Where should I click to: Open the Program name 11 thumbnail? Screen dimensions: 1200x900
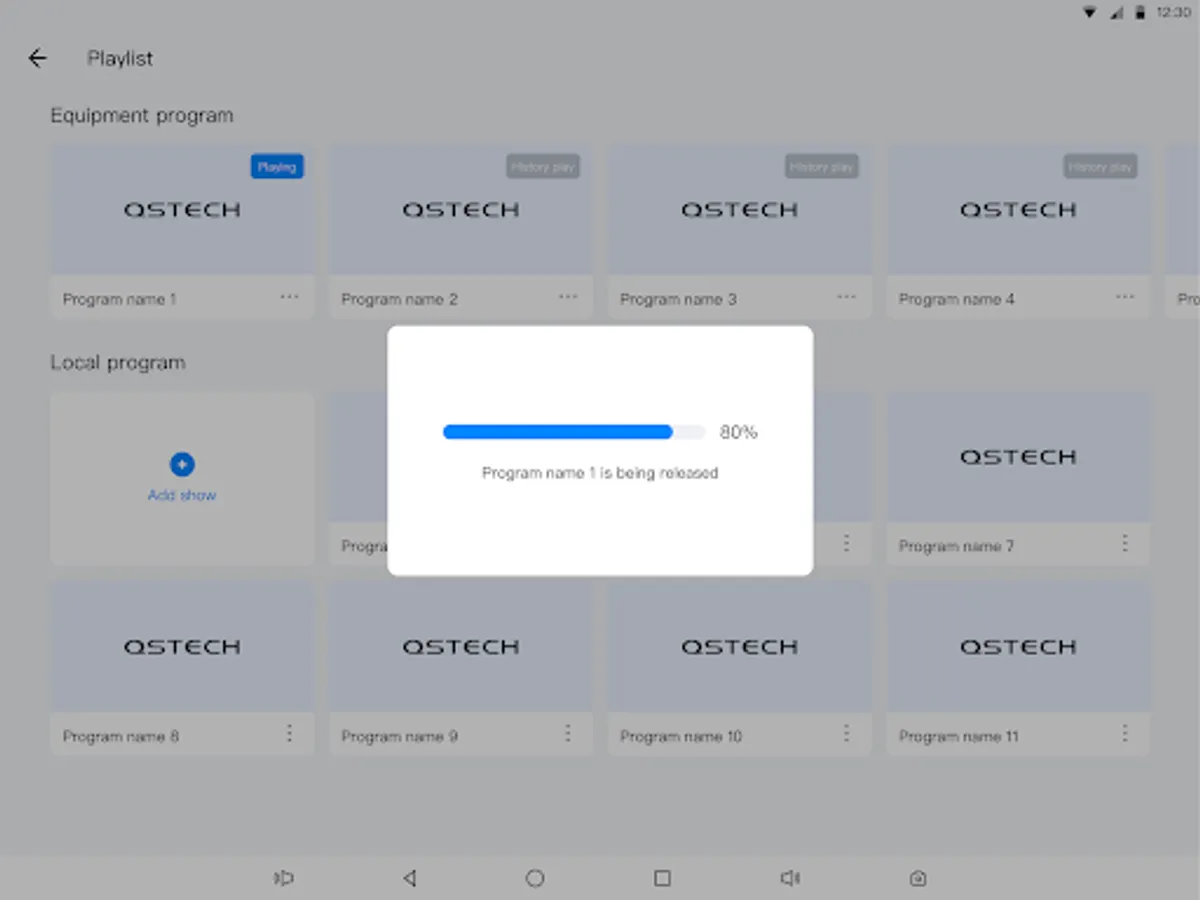tap(1018, 647)
